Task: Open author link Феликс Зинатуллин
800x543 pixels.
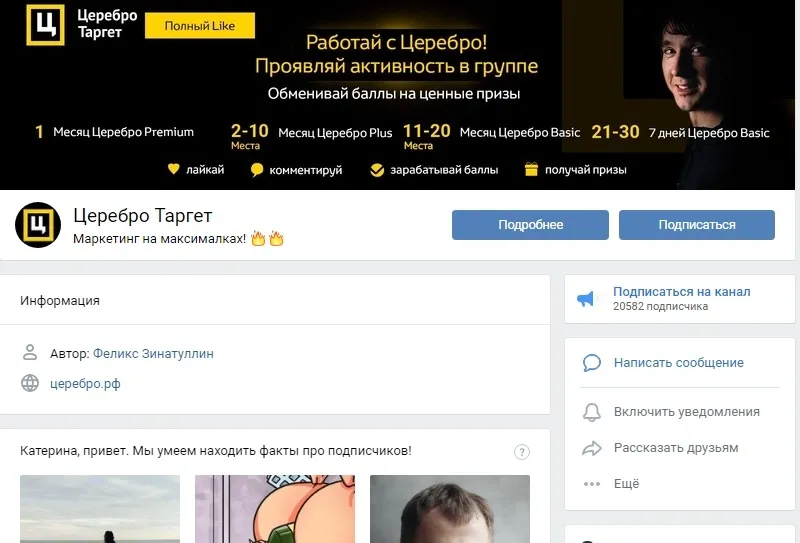Action: coord(153,354)
